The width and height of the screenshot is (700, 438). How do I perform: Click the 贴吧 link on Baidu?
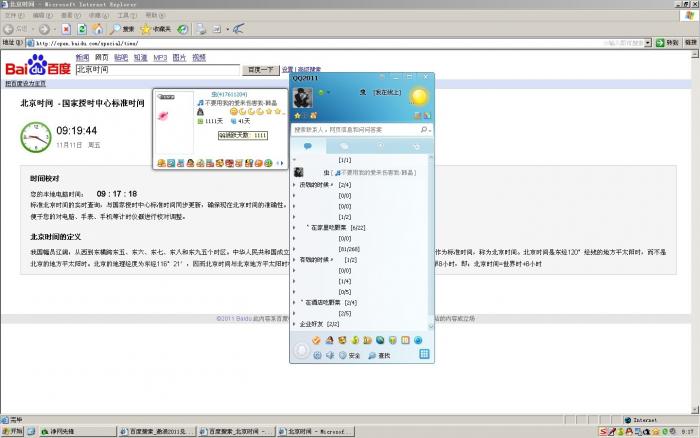121,58
